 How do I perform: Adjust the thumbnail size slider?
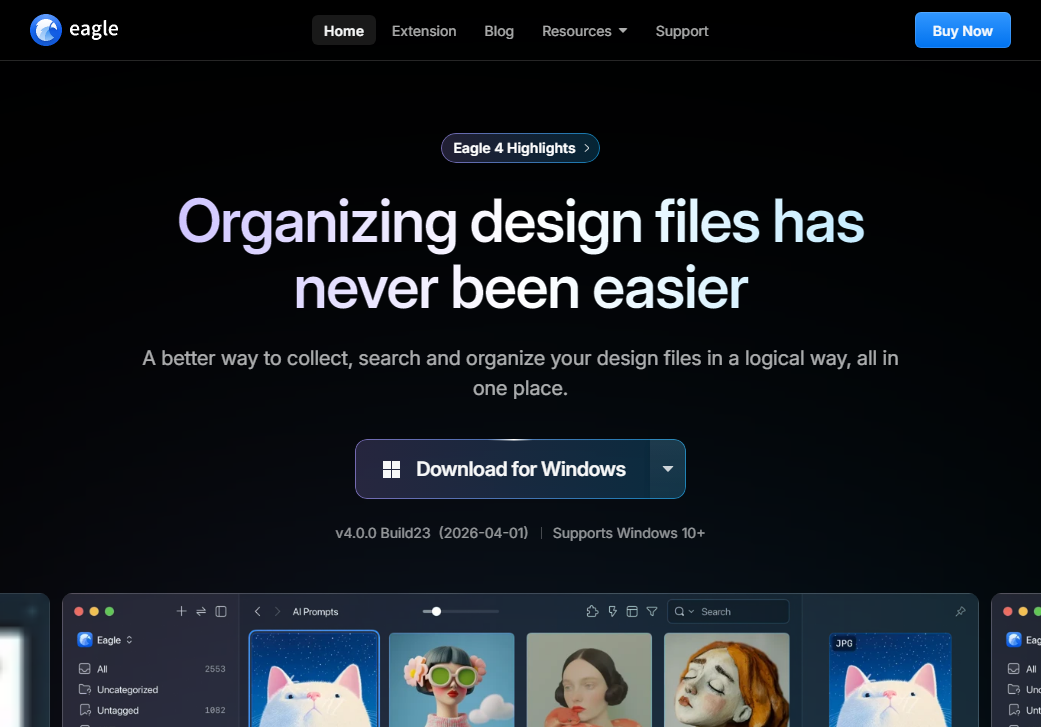click(460, 611)
